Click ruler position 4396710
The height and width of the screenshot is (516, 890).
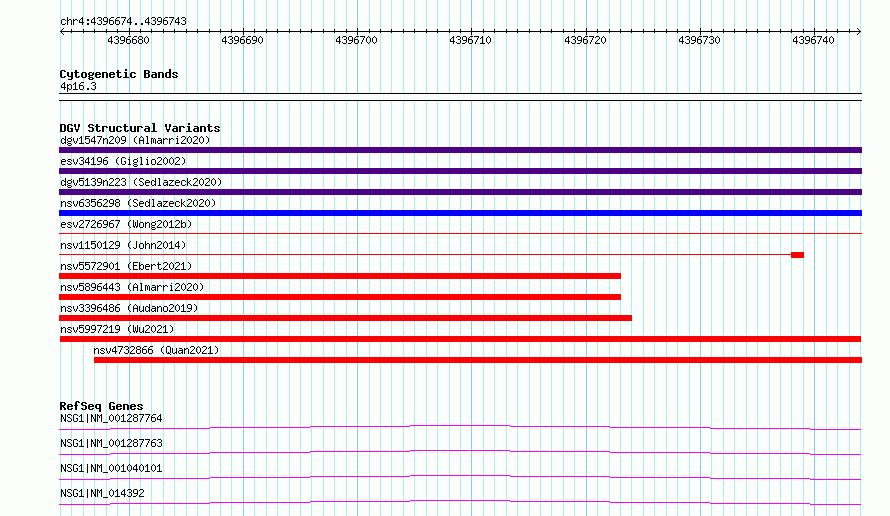[471, 40]
